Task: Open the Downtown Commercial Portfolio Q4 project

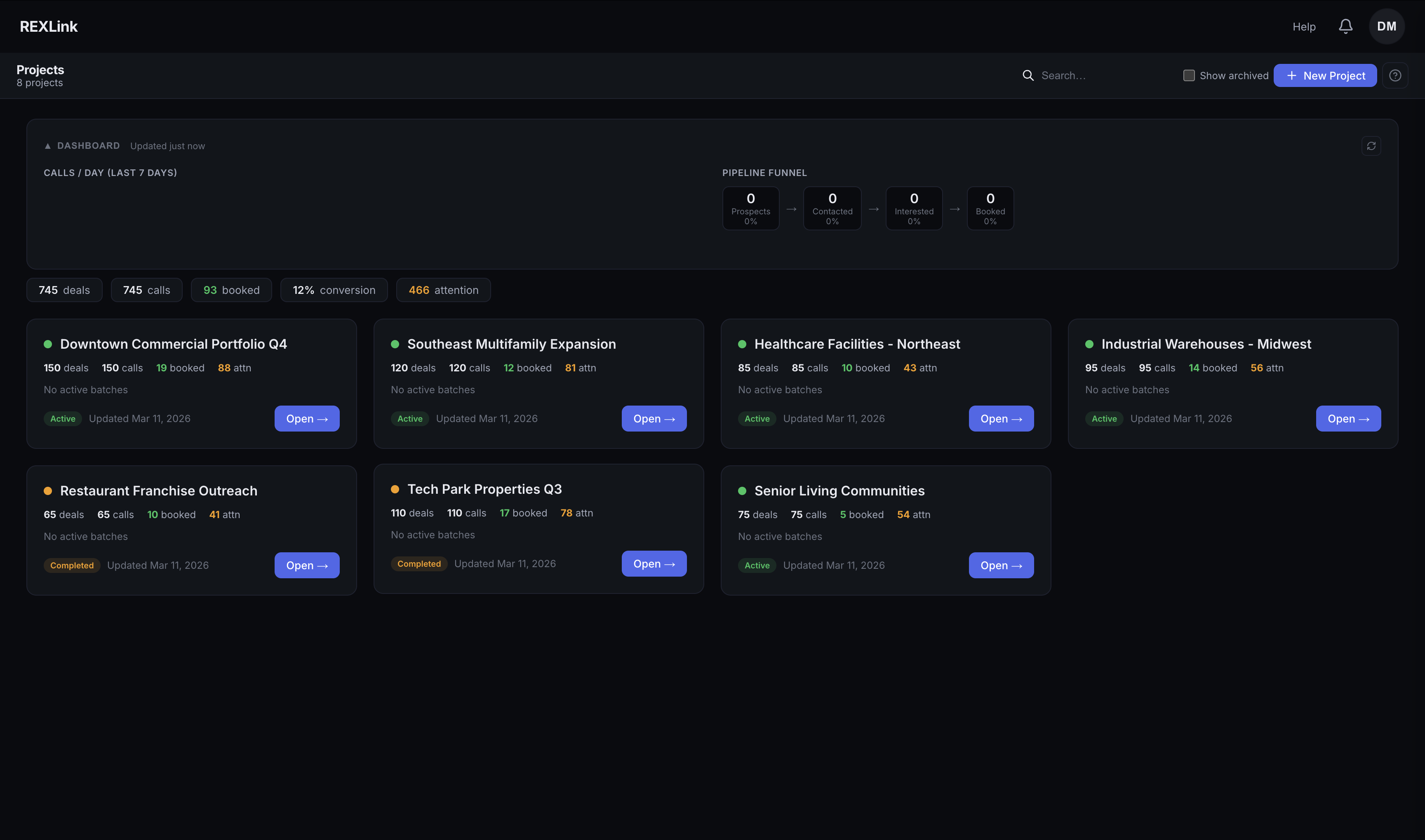Action: pos(306,418)
